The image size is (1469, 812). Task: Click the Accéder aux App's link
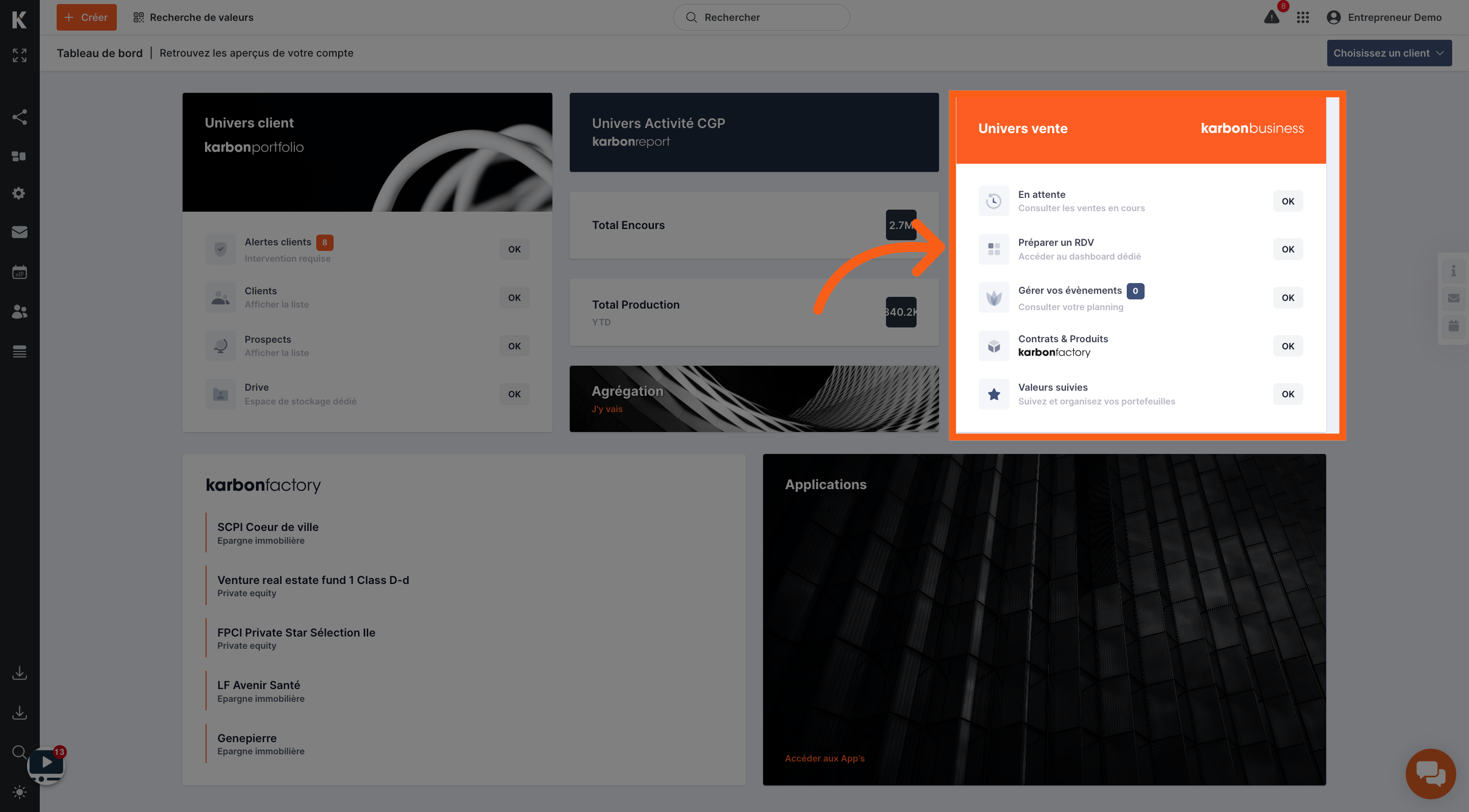click(x=825, y=758)
